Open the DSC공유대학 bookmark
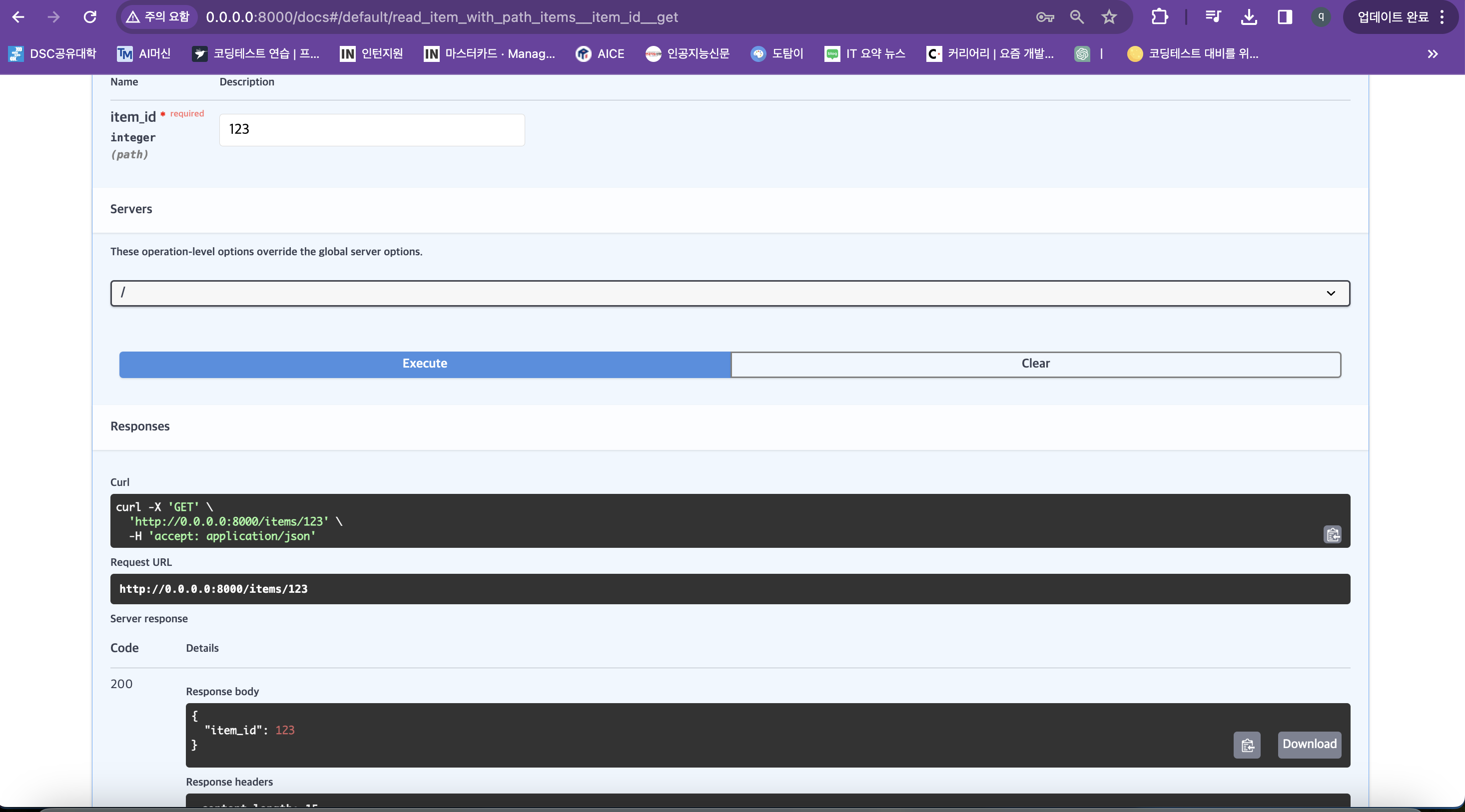This screenshot has height=812, width=1465. [x=52, y=54]
